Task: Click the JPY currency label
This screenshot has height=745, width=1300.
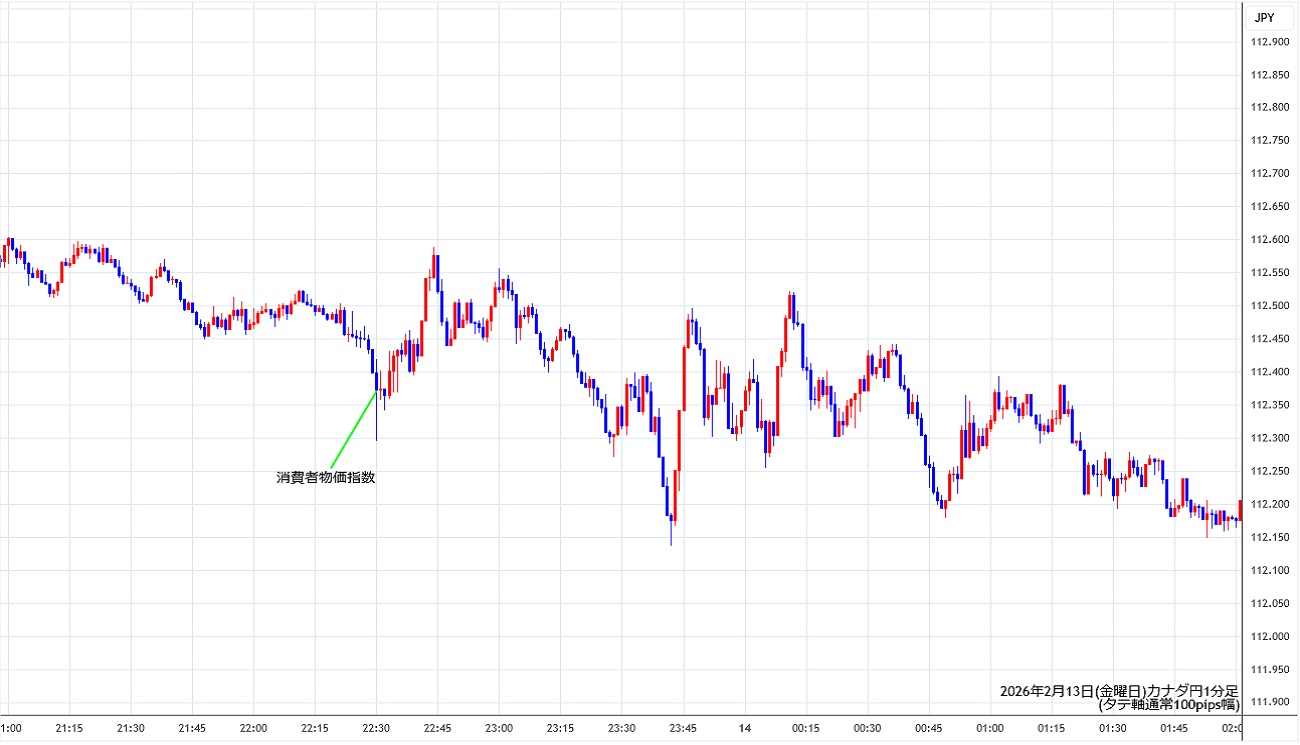Action: 1262,17
